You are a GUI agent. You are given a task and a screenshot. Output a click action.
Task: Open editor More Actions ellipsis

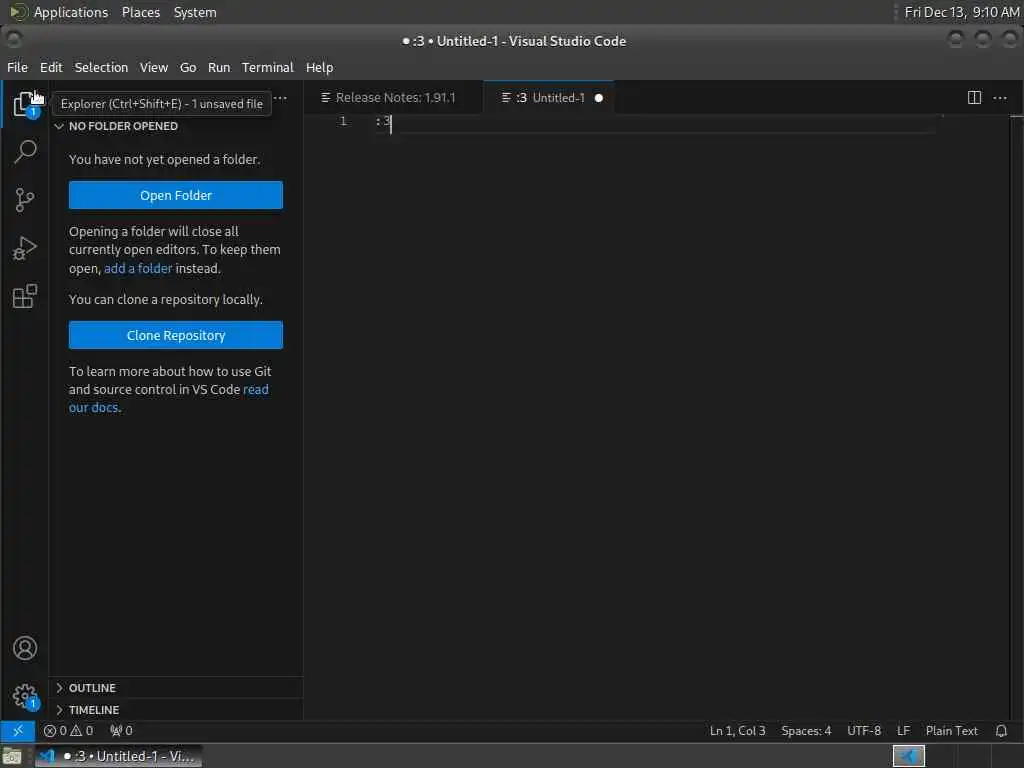[x=1000, y=98]
